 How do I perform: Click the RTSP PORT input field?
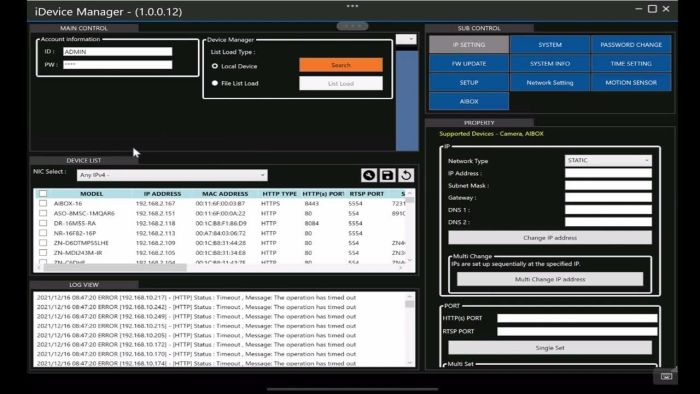(x=577, y=331)
